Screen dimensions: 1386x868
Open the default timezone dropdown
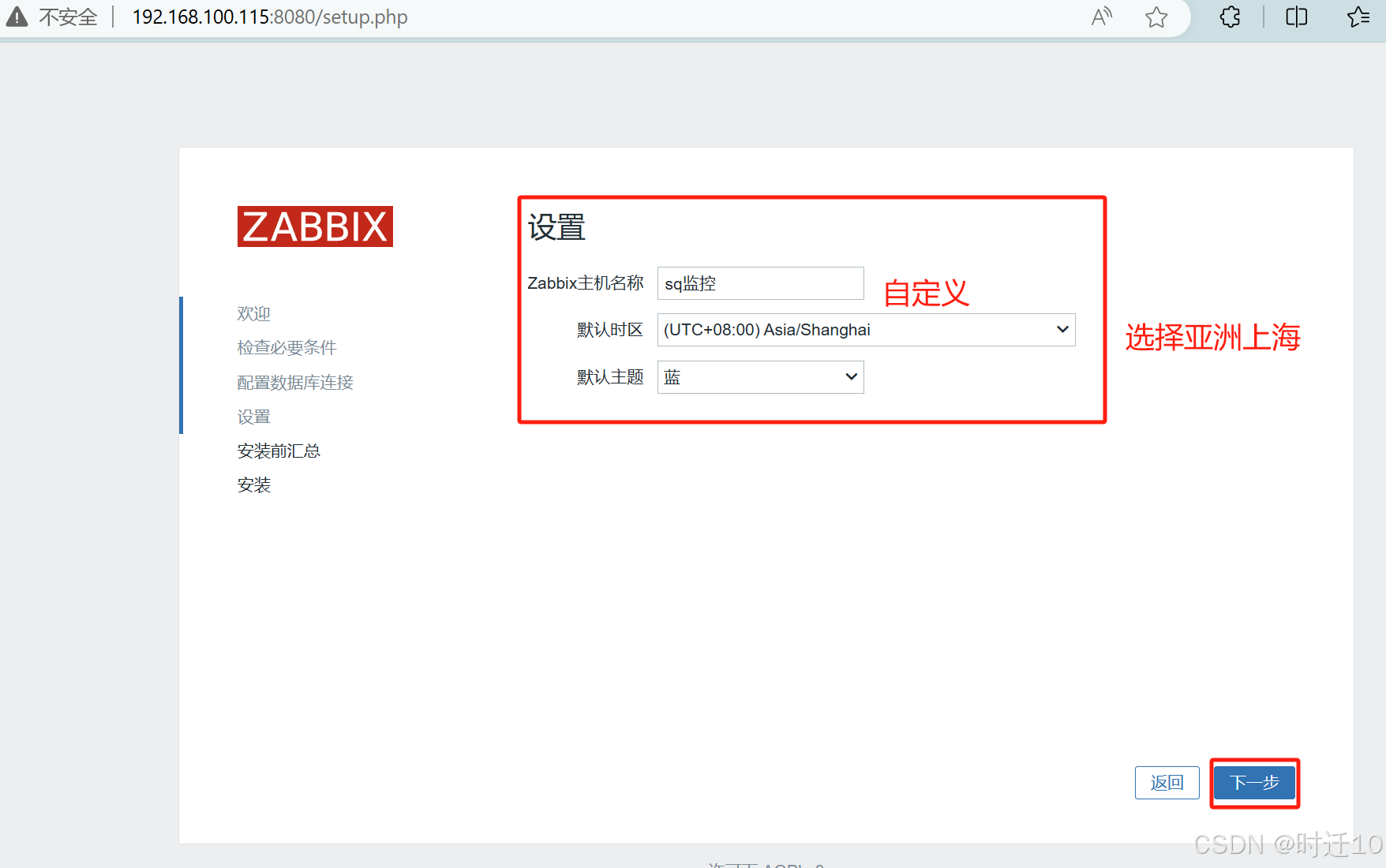pos(866,330)
